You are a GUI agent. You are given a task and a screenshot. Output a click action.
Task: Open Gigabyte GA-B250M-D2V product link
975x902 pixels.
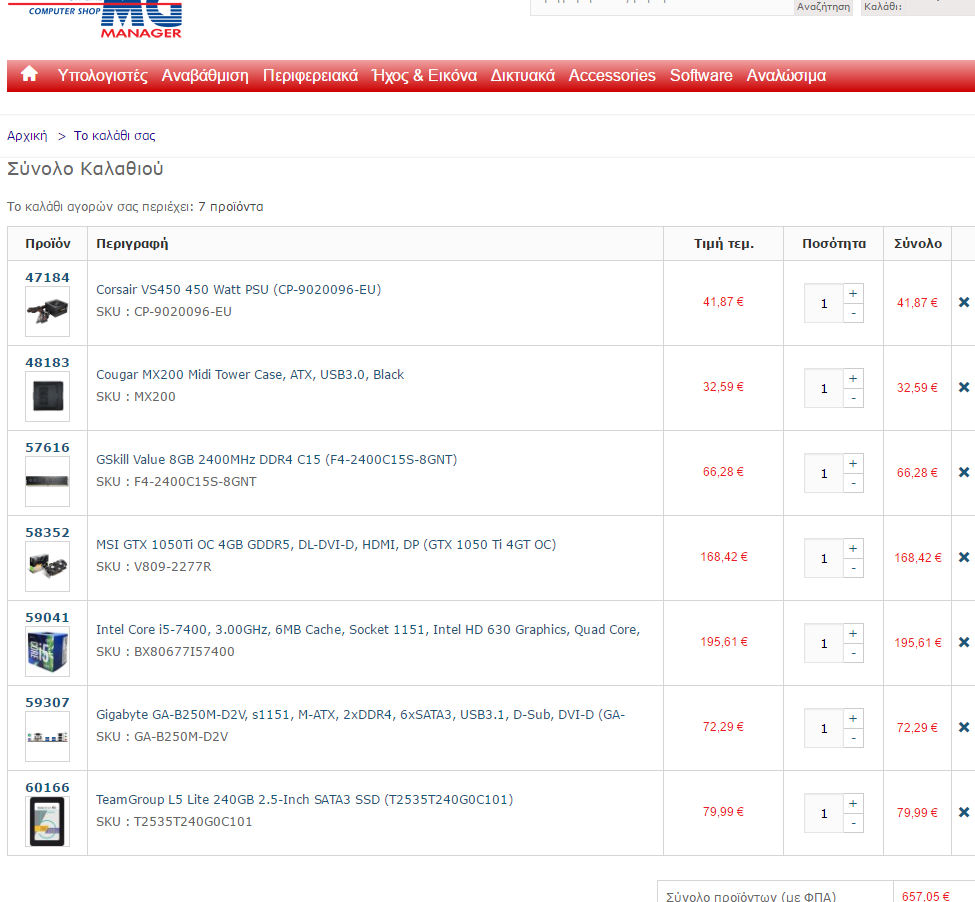361,715
